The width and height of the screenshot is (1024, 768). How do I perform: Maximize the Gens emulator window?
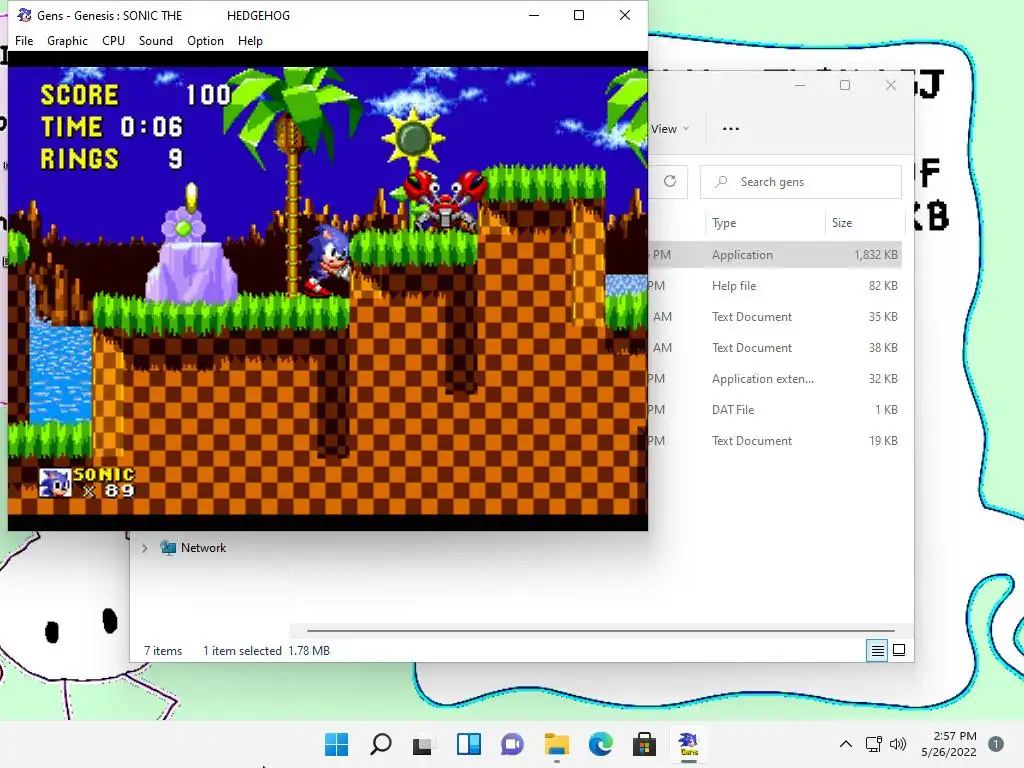tap(579, 15)
